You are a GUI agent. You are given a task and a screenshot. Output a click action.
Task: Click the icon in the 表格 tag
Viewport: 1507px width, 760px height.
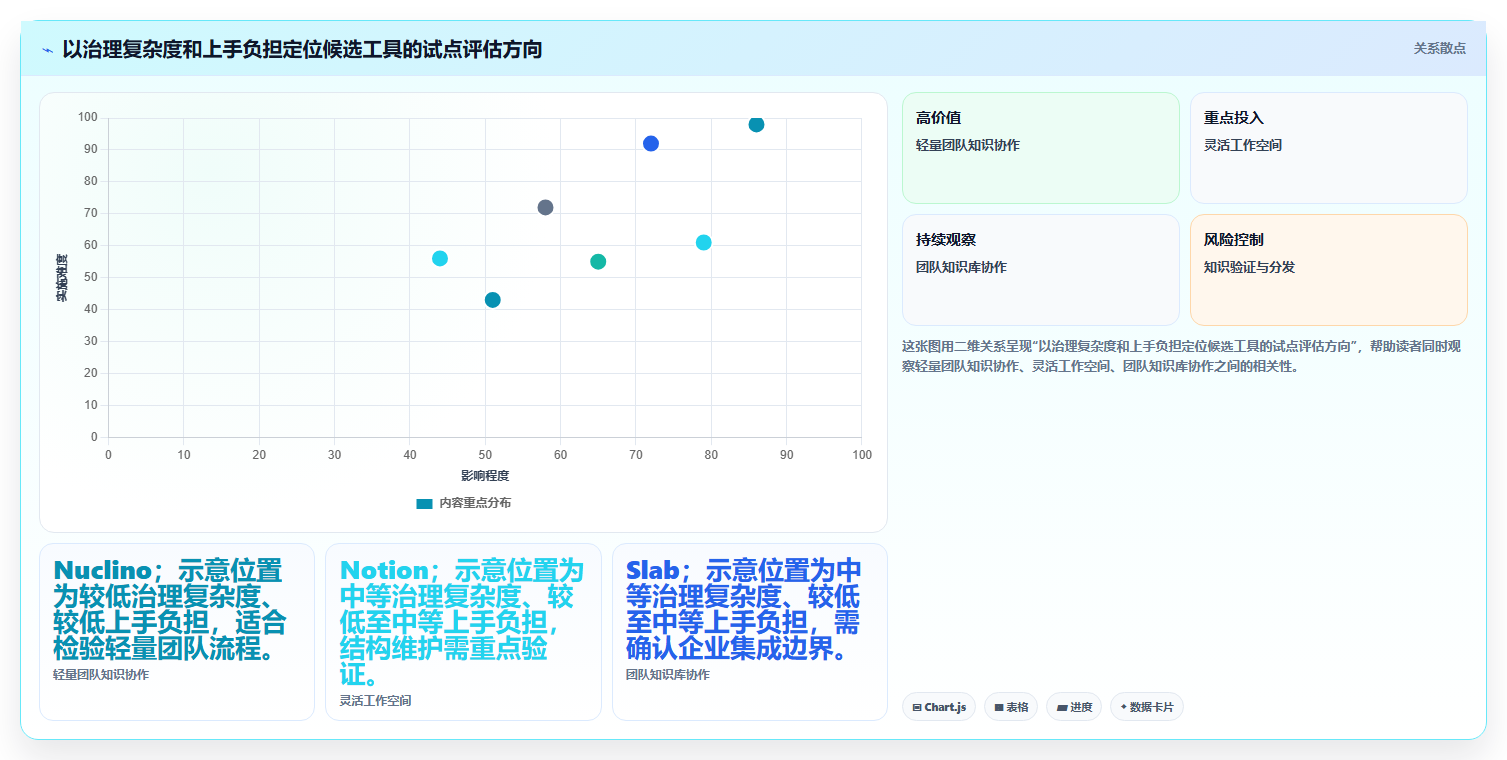(999, 707)
